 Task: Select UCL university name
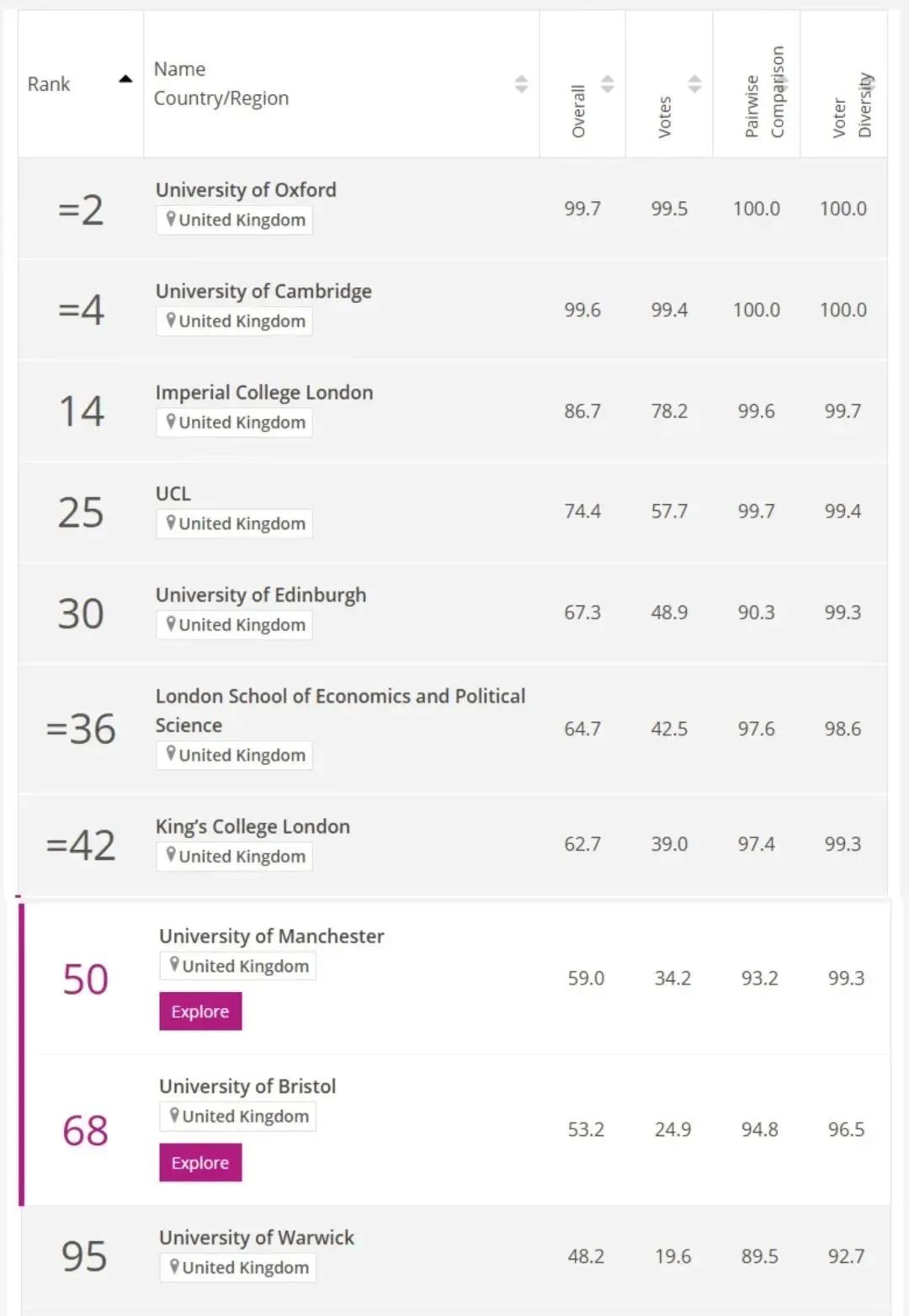(173, 494)
